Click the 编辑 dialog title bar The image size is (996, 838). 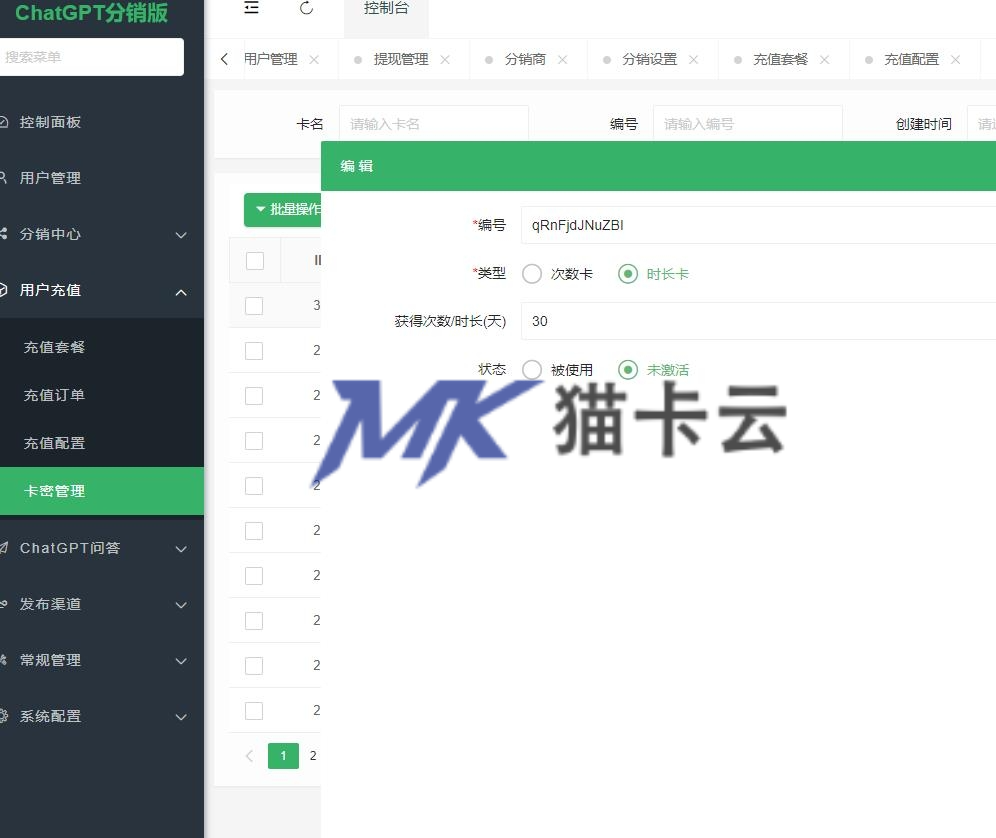click(x=658, y=166)
